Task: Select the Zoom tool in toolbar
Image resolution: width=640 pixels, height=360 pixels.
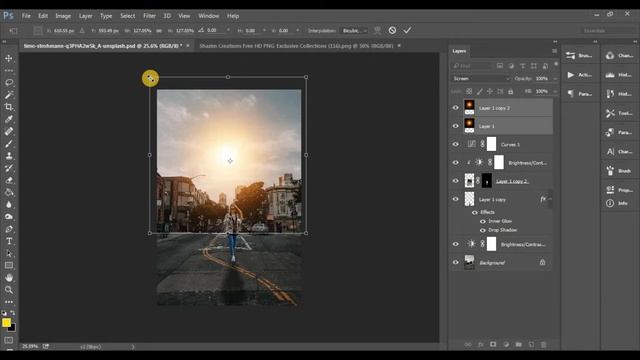Action: coord(9,290)
